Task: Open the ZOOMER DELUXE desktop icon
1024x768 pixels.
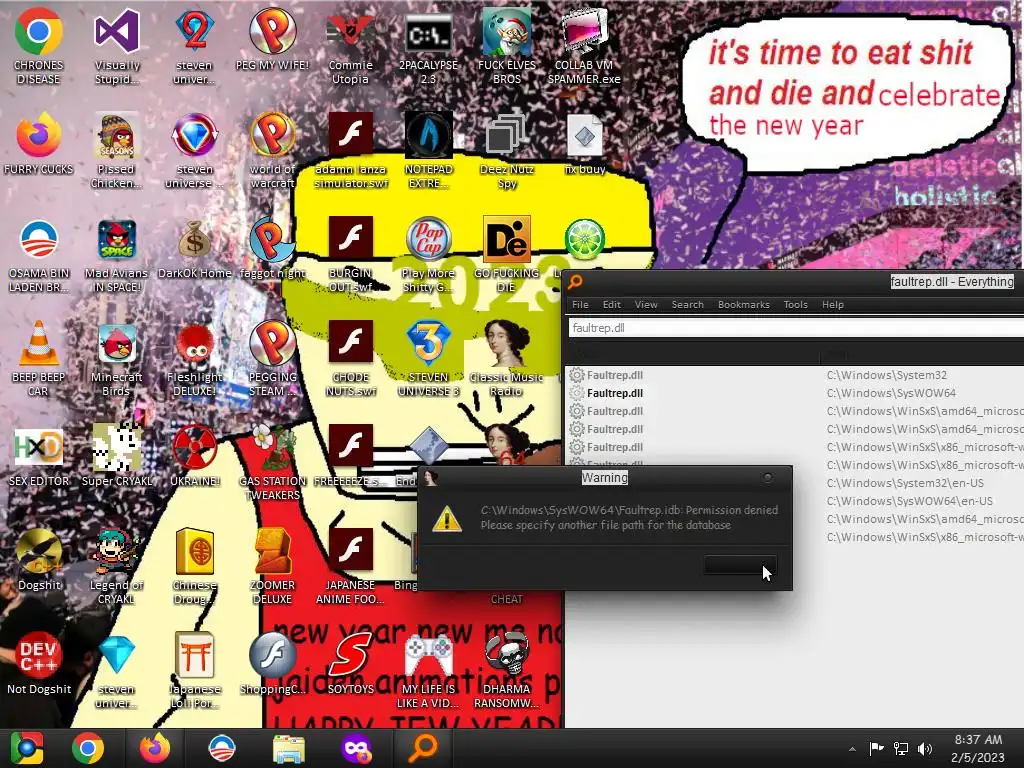Action: tap(272, 567)
